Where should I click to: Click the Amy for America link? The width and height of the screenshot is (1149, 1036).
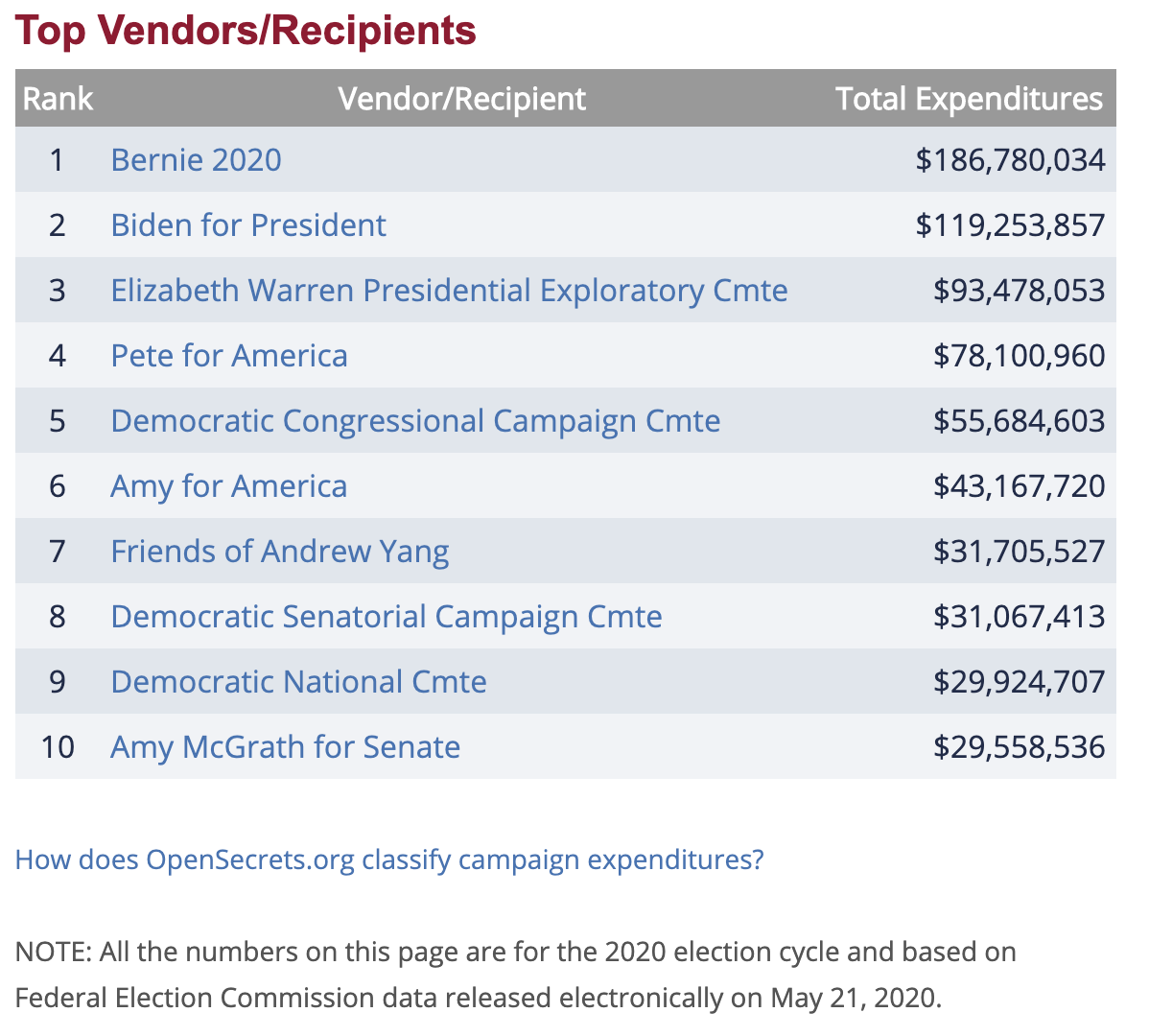228,485
